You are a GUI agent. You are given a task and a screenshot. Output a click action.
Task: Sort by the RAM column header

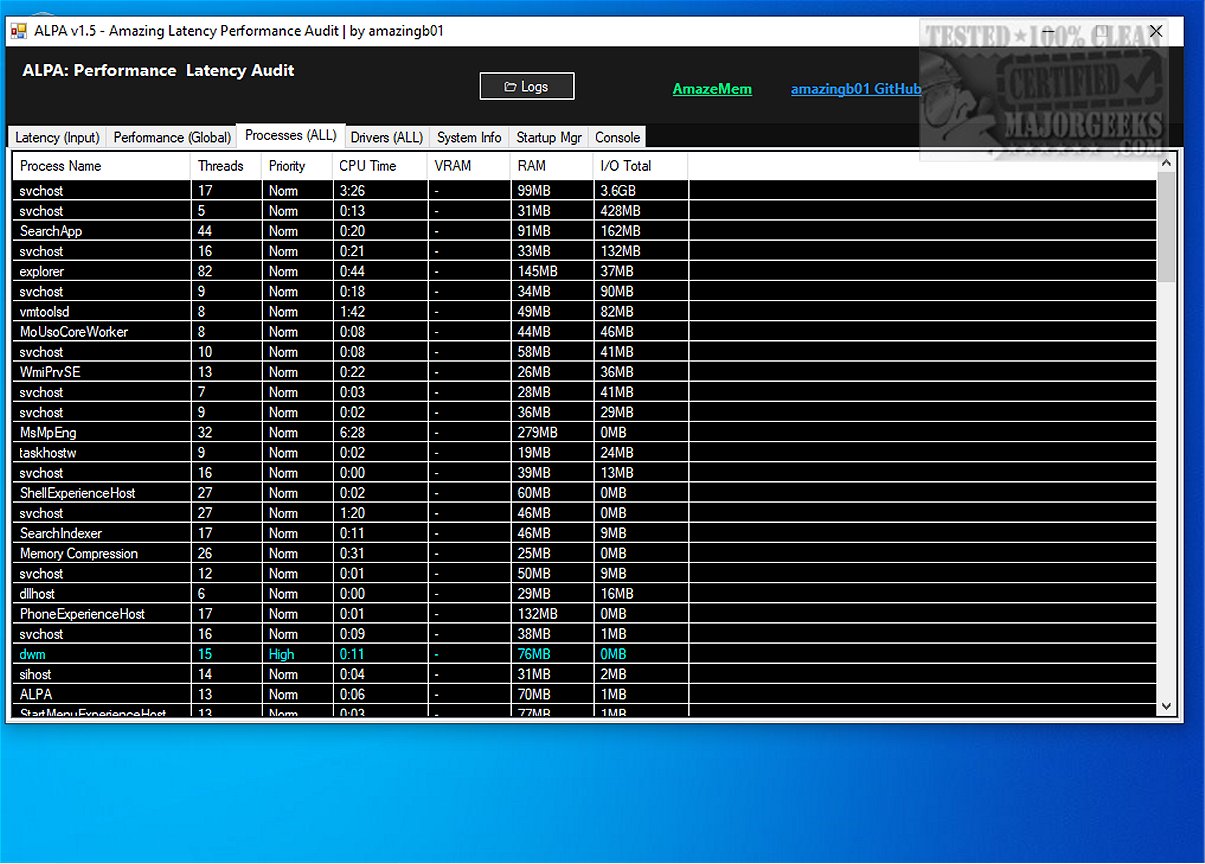click(551, 166)
